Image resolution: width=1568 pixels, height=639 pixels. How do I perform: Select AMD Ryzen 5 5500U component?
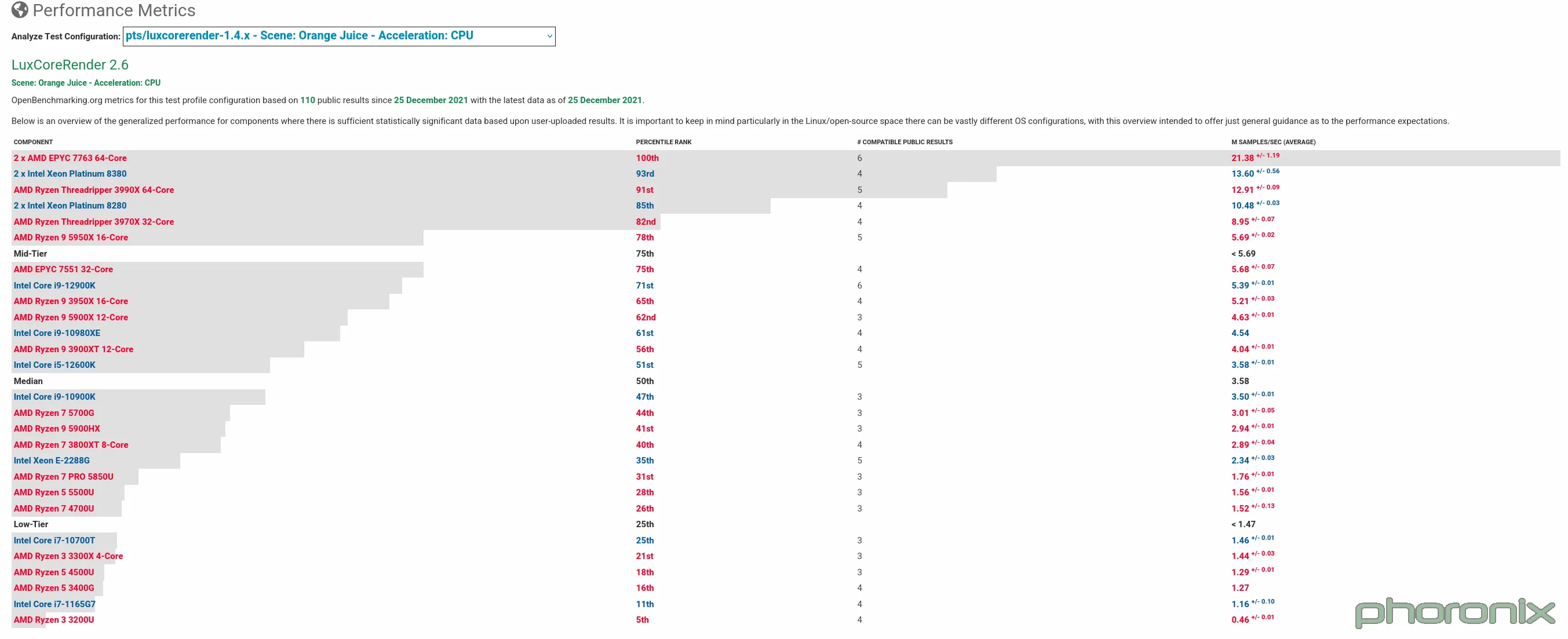(x=54, y=493)
